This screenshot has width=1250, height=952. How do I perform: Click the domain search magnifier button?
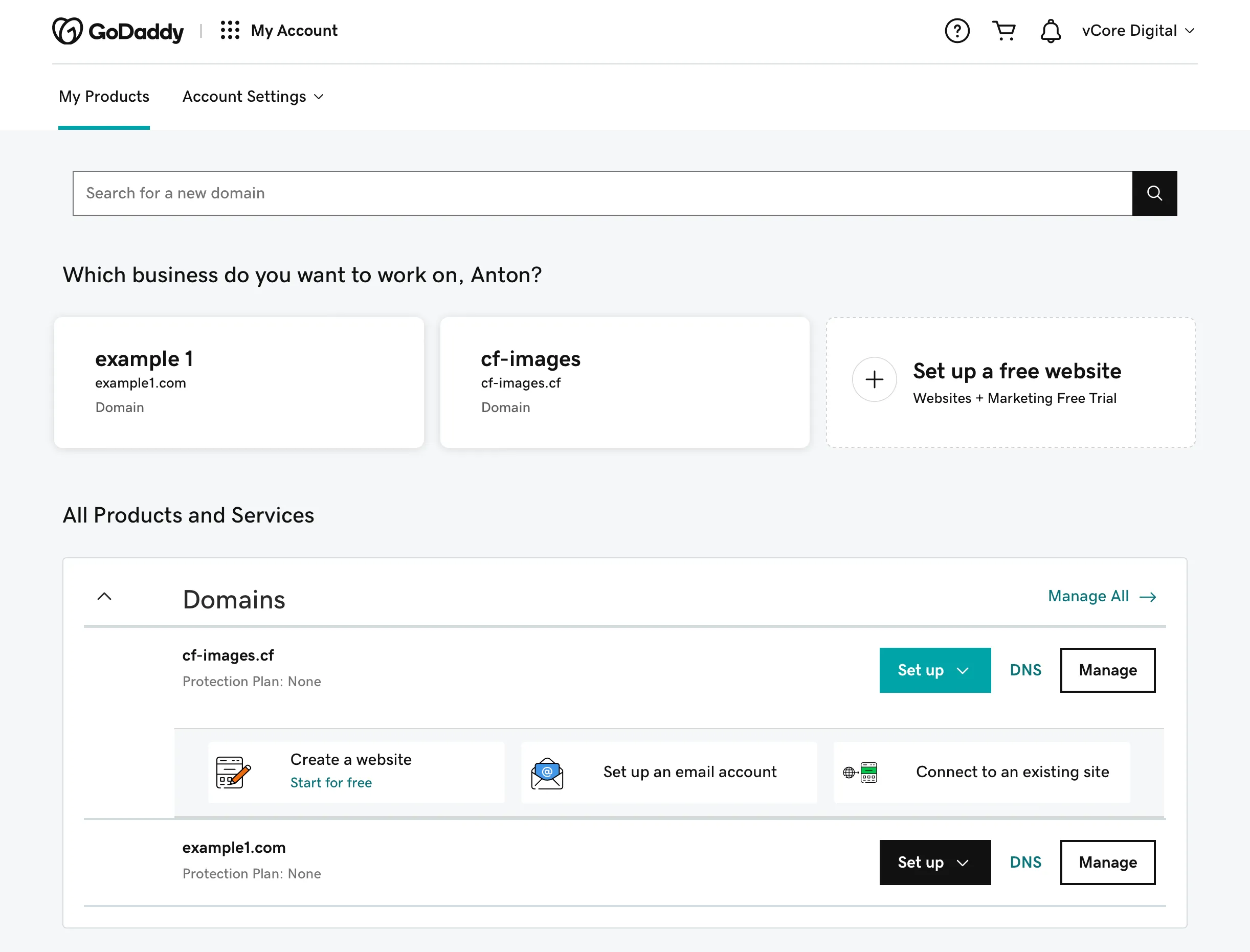[1154, 193]
